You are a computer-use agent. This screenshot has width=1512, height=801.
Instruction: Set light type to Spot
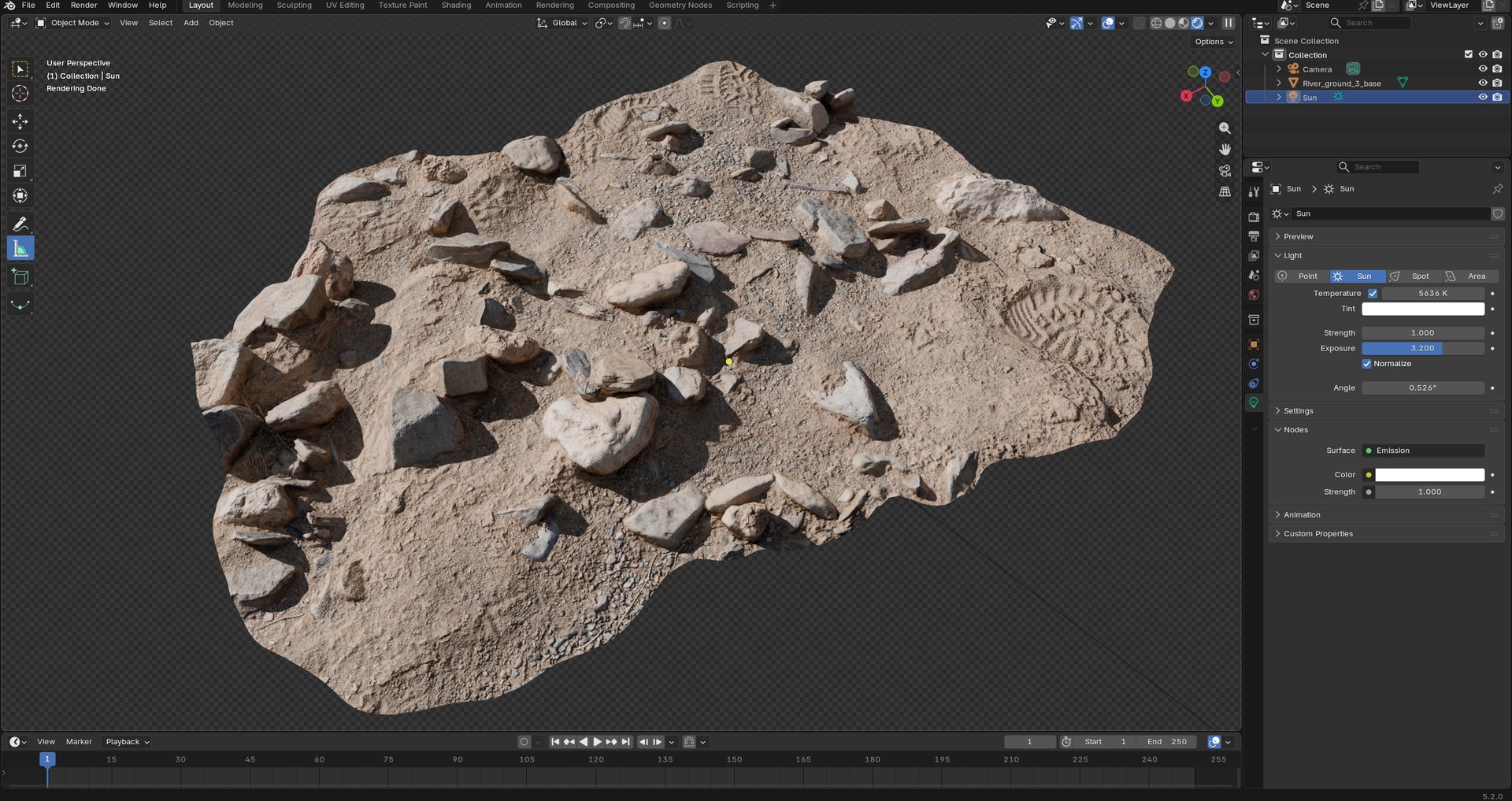(x=1414, y=276)
